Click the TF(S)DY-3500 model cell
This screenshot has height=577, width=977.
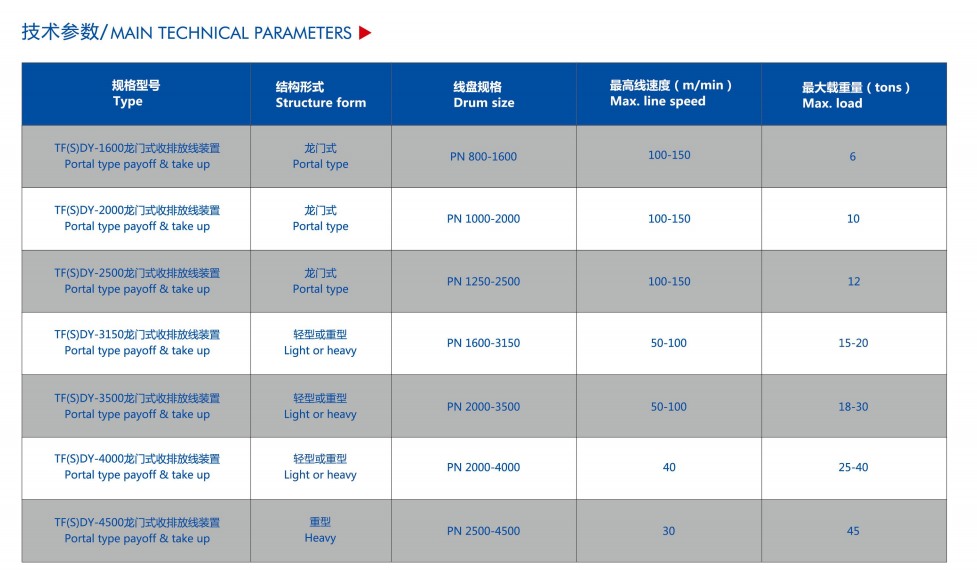click(x=137, y=406)
